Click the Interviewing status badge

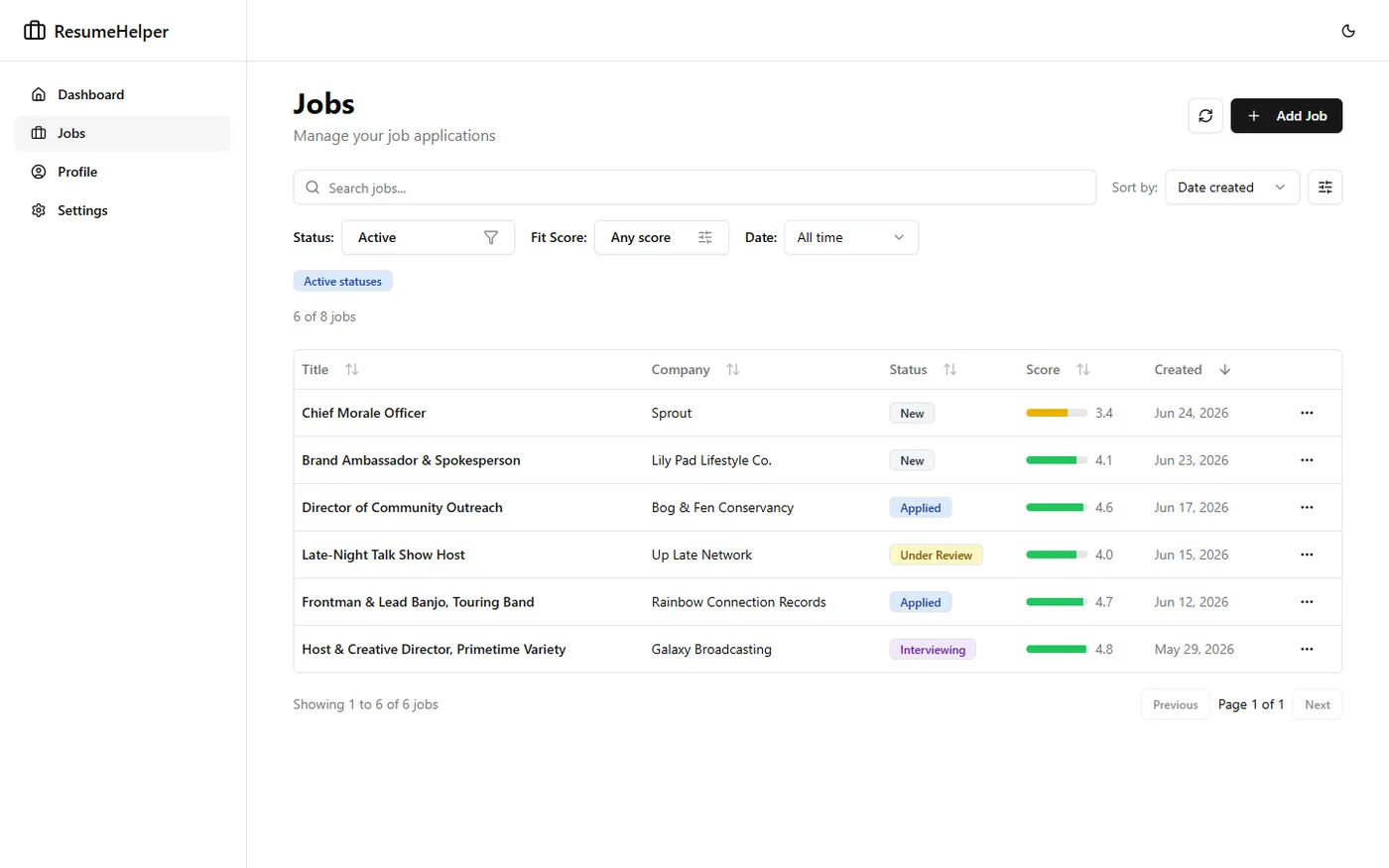click(x=933, y=650)
